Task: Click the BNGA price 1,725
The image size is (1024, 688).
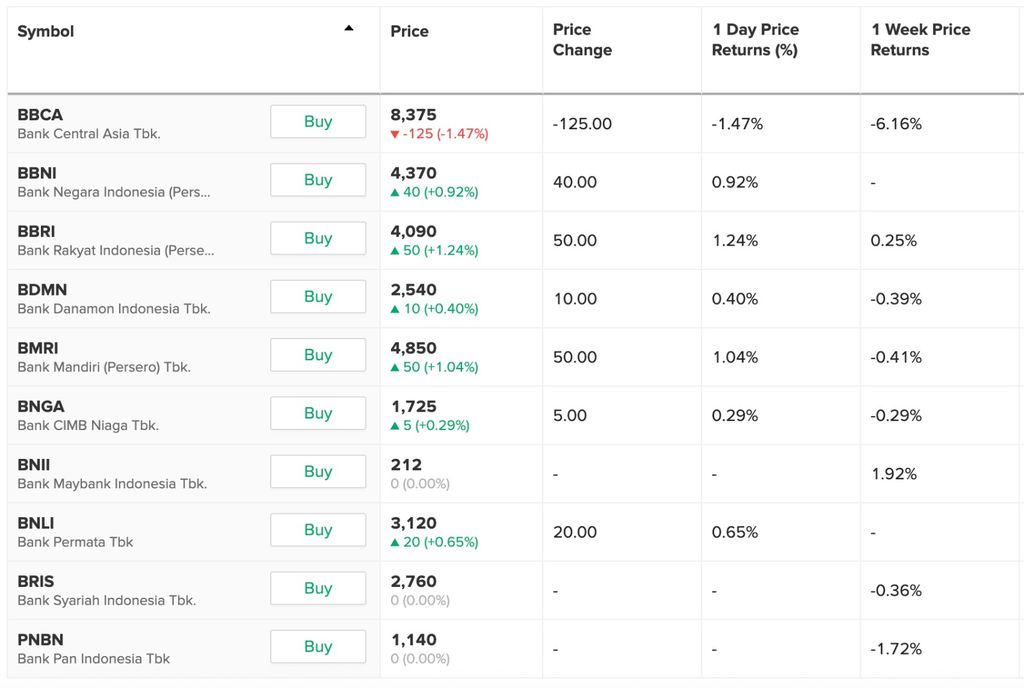Action: pyautogui.click(x=413, y=407)
